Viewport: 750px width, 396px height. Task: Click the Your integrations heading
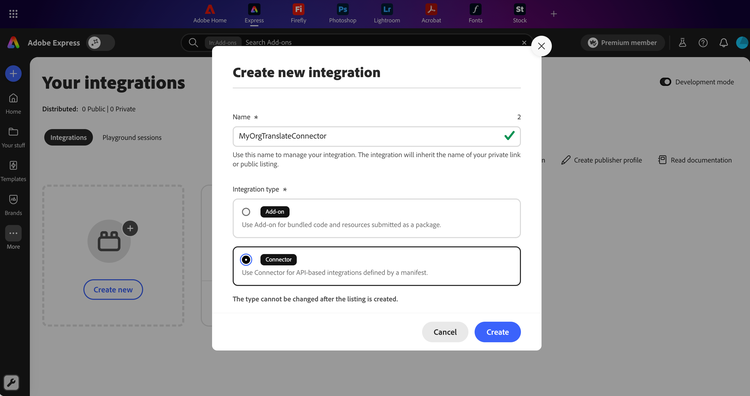coord(113,83)
